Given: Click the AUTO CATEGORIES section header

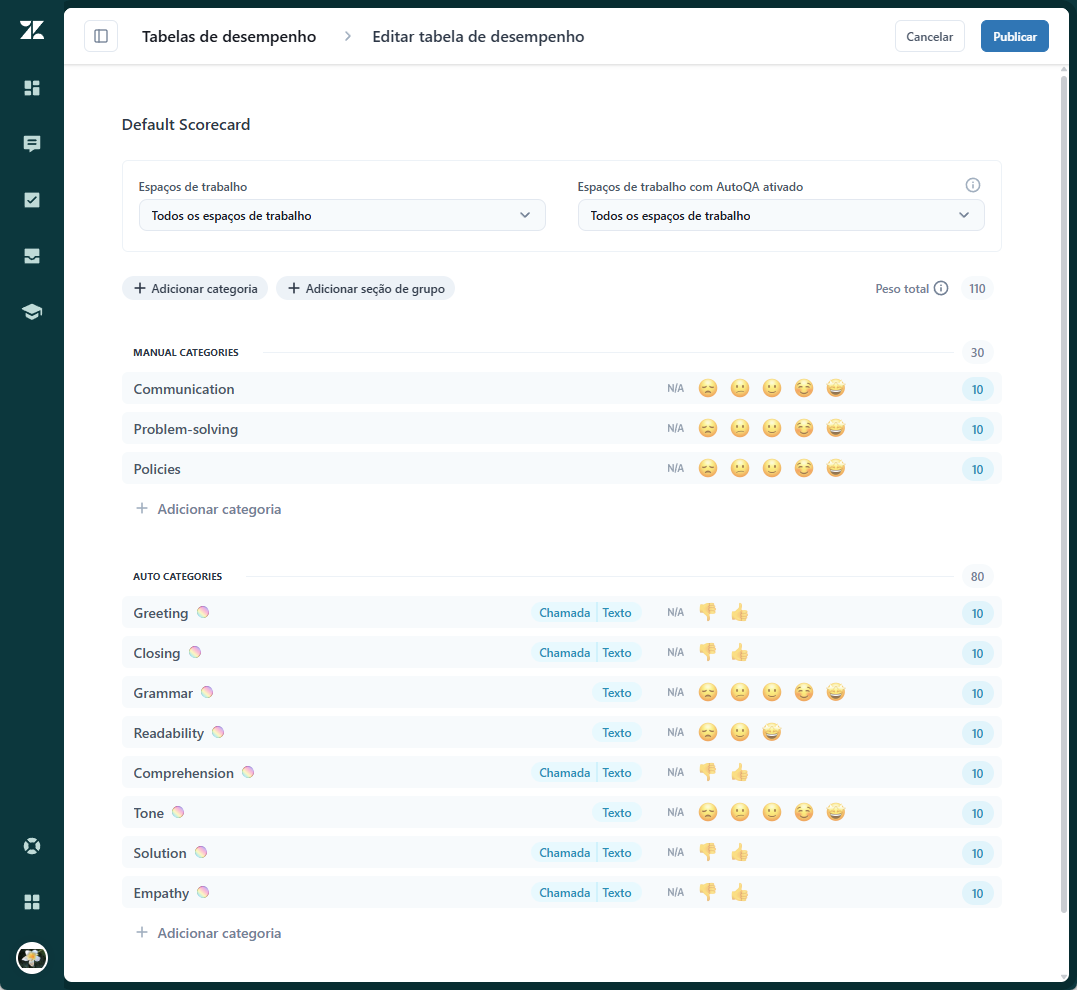Looking at the screenshot, I should 178,576.
